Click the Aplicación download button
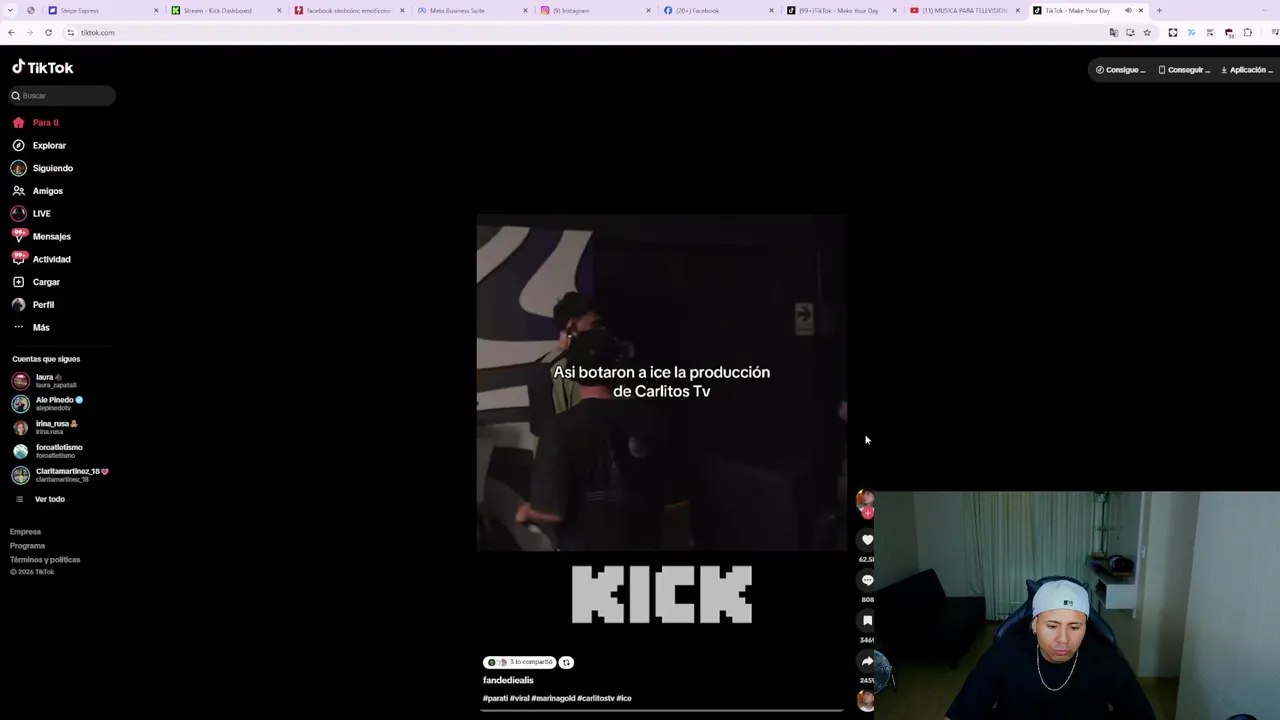 (1246, 70)
